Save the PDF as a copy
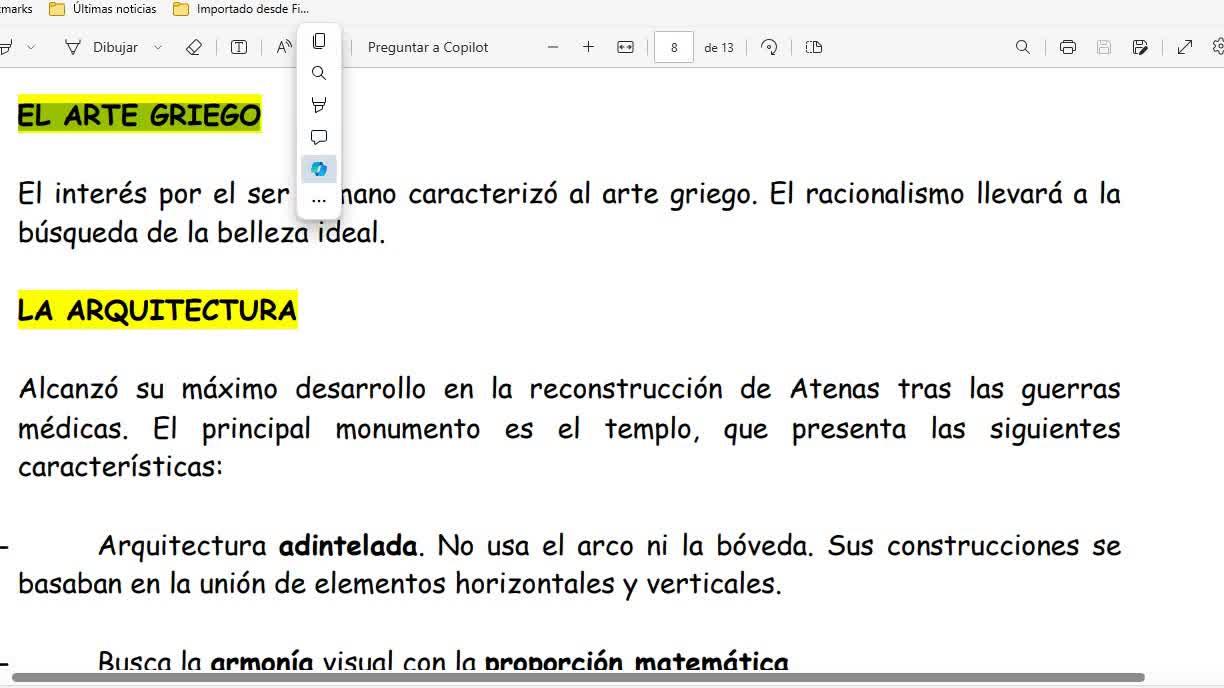Viewport: 1224px width, 688px height. coord(1140,47)
